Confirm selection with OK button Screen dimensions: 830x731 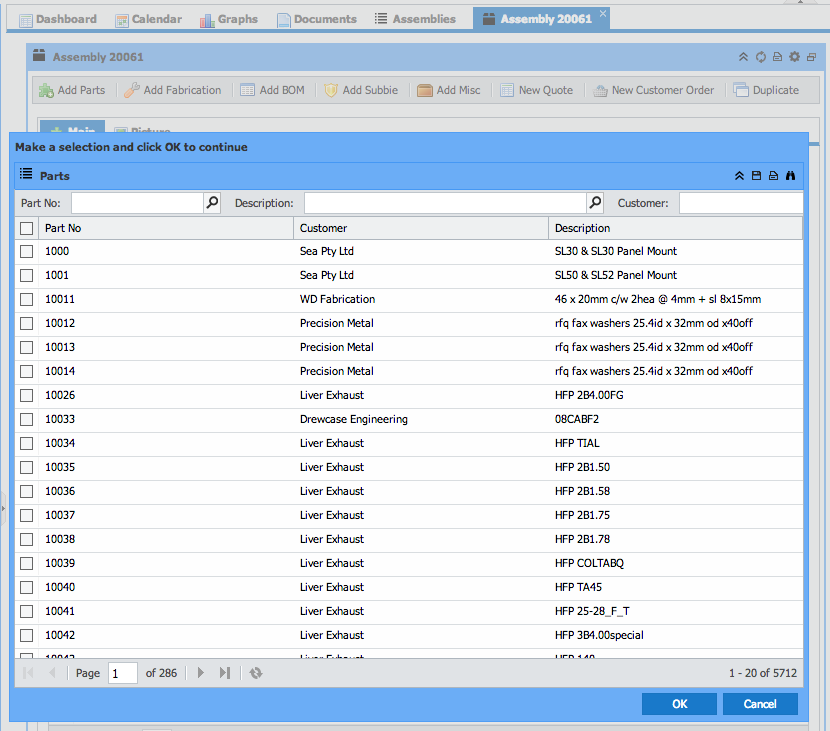[679, 704]
